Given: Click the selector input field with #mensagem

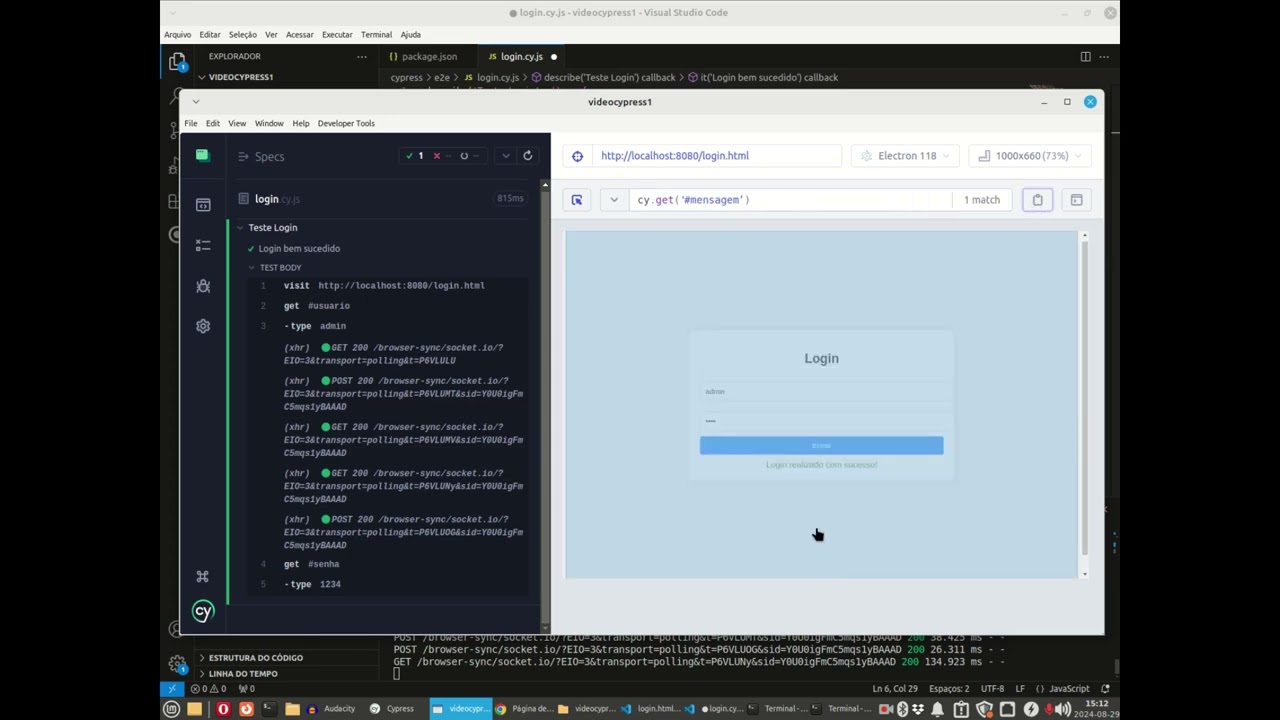Looking at the screenshot, I should pyautogui.click(x=790, y=200).
